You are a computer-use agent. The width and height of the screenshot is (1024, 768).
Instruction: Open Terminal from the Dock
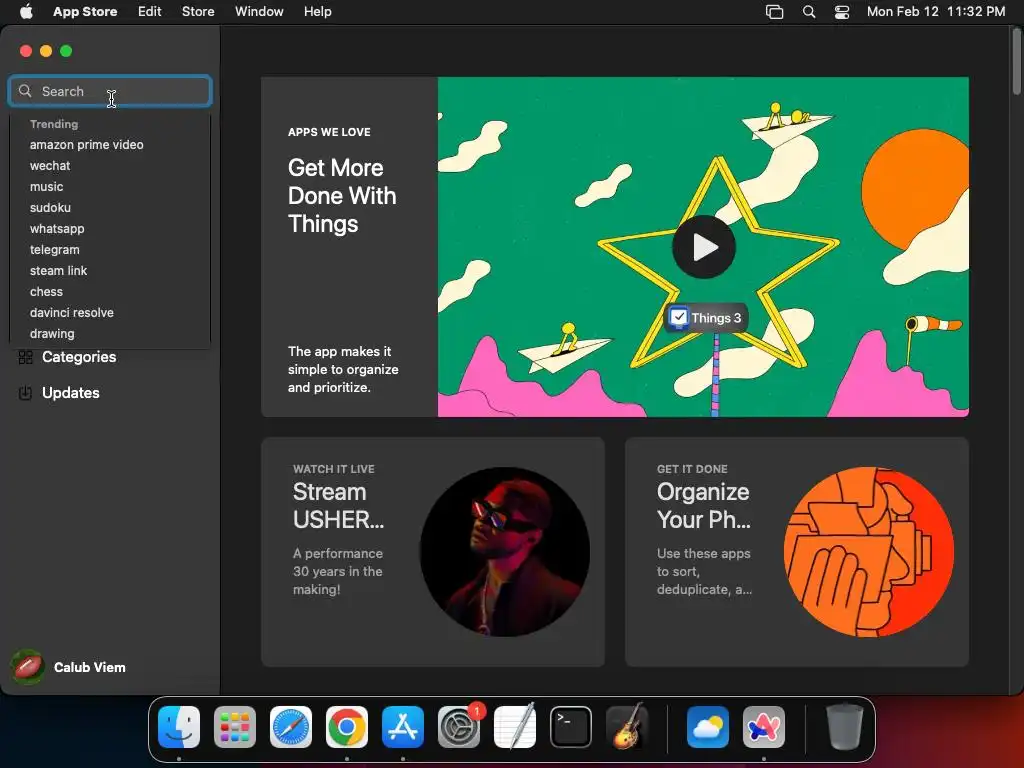(571, 727)
